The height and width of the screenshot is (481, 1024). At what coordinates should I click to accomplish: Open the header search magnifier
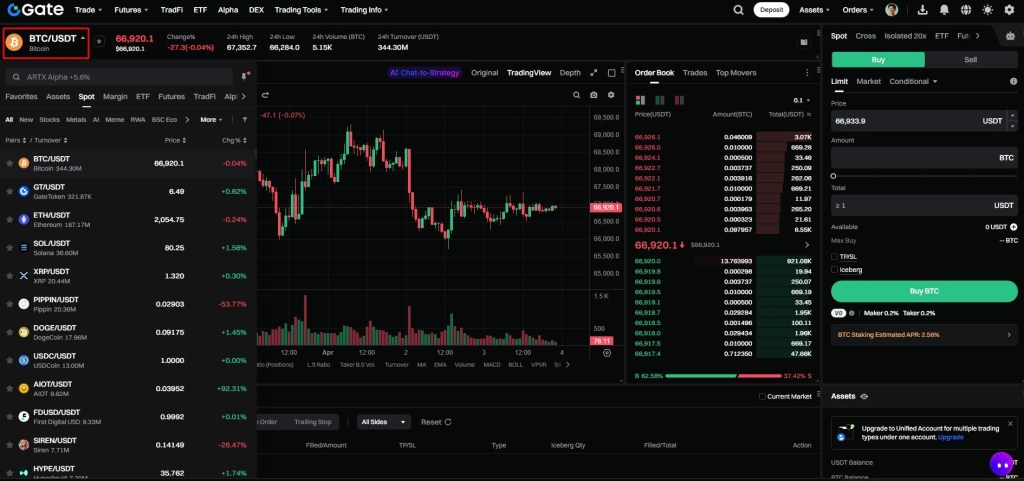click(739, 10)
